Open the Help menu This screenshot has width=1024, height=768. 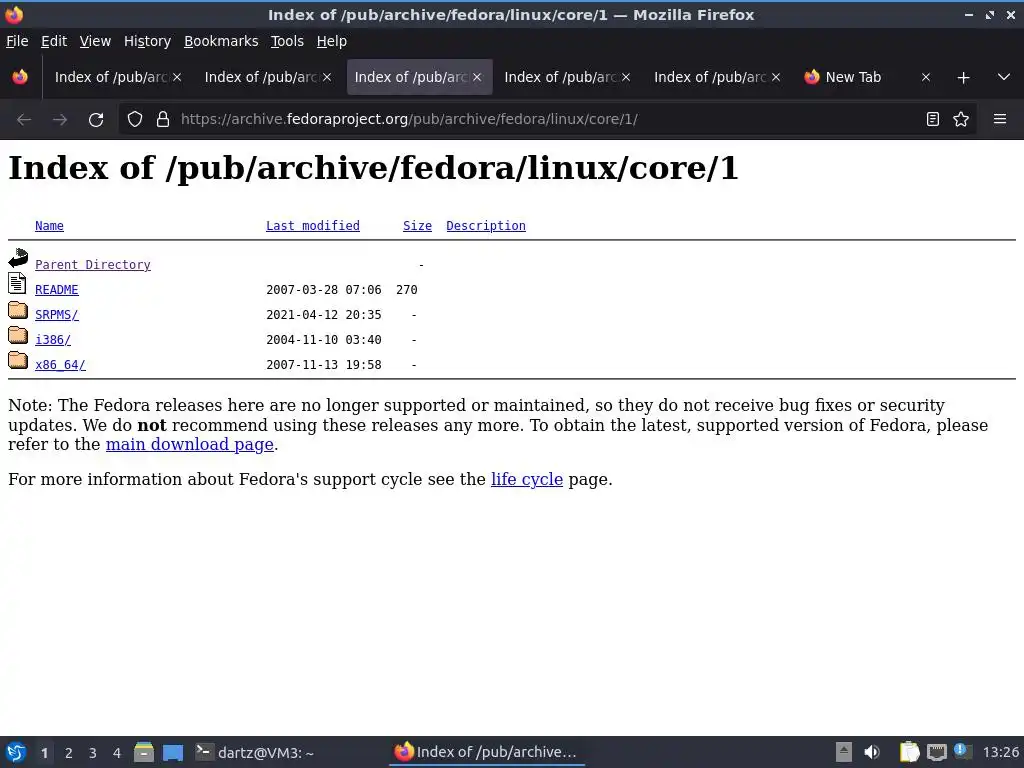click(331, 41)
